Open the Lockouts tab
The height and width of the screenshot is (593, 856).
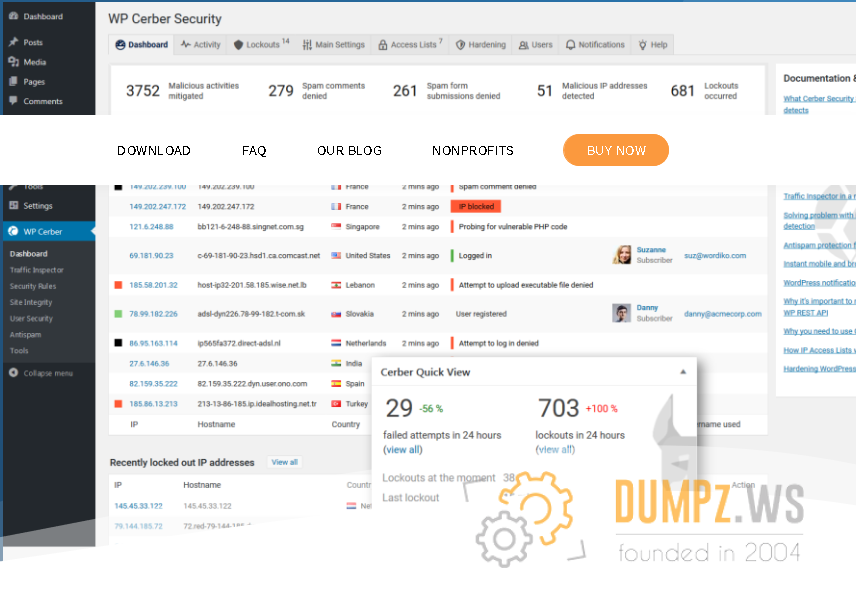[x=260, y=45]
